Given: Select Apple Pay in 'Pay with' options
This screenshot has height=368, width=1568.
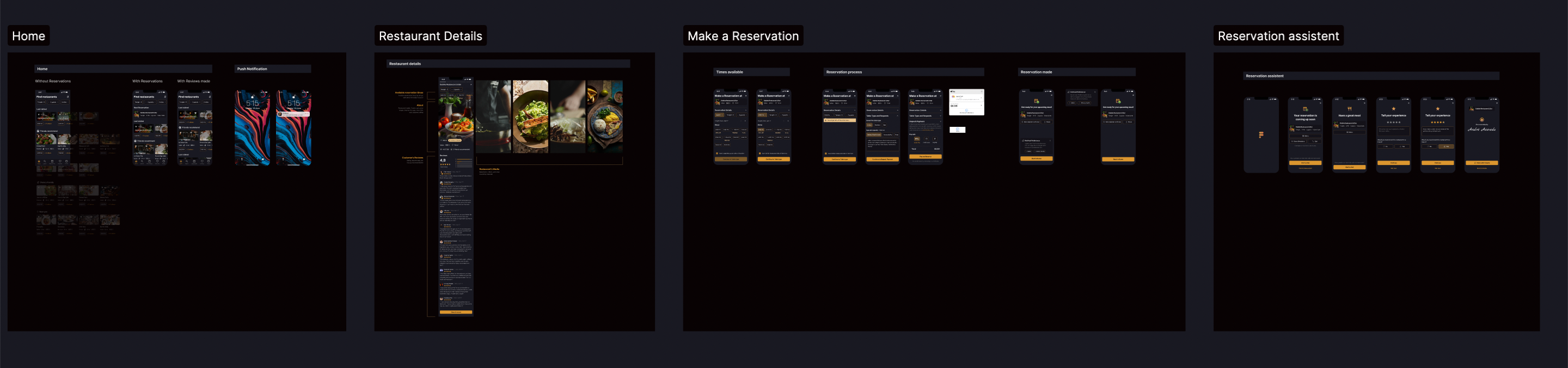Looking at the screenshot, I should [917, 139].
